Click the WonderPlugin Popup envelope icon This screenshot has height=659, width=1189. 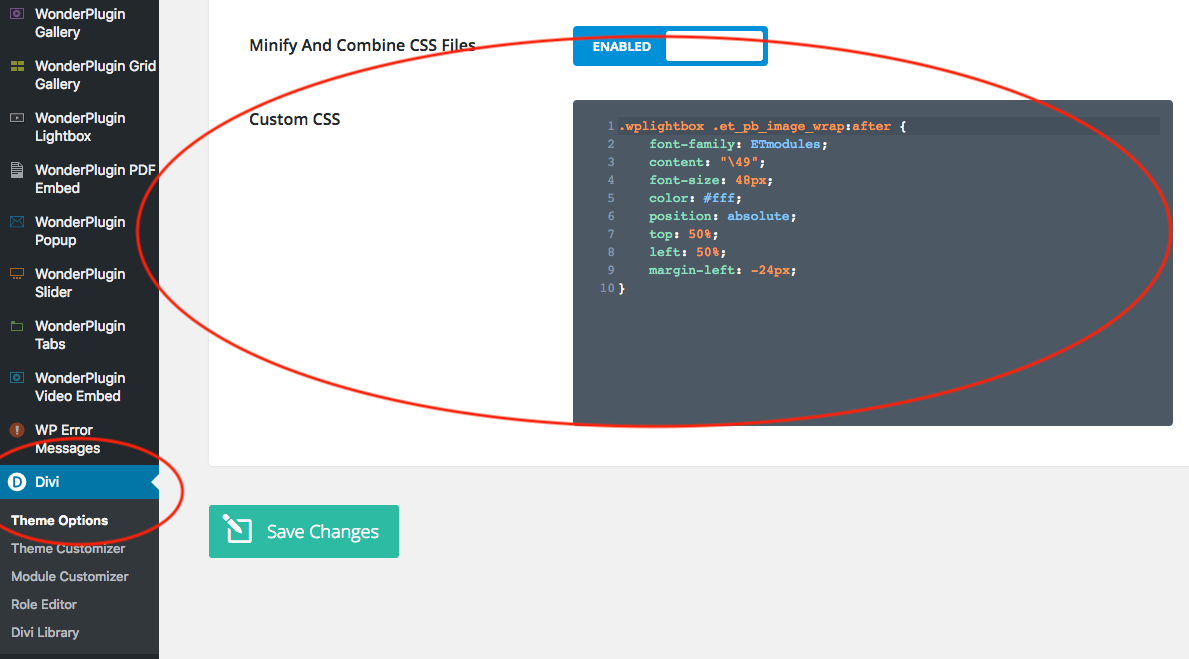pyautogui.click(x=17, y=222)
